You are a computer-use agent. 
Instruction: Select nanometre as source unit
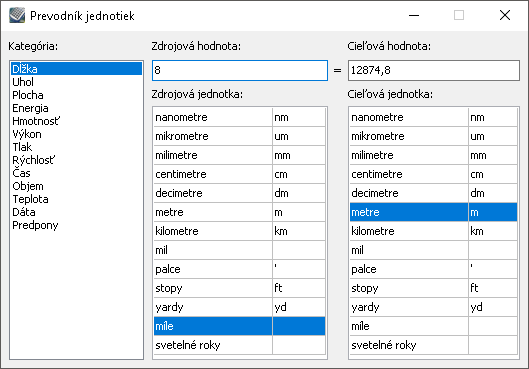240,117
